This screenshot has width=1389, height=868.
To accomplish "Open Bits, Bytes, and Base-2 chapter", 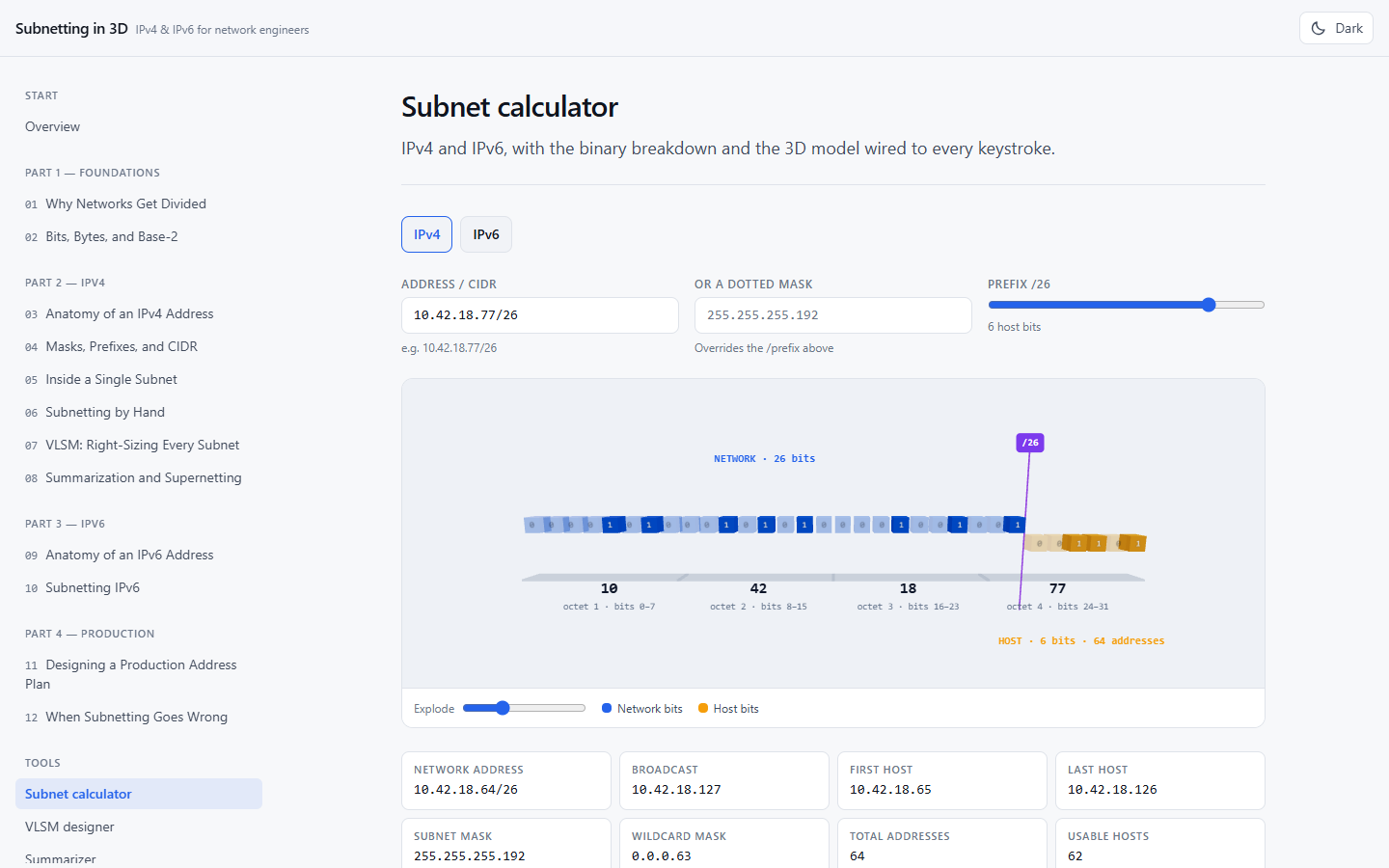I will pyautogui.click(x=139, y=236).
